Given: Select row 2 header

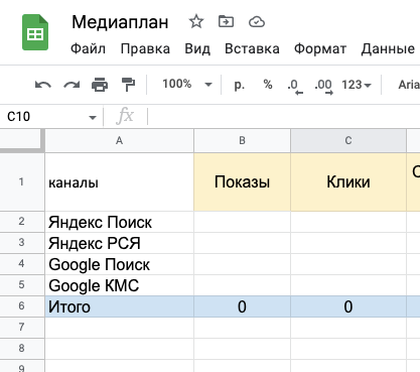Looking at the screenshot, I should click(x=22, y=221).
